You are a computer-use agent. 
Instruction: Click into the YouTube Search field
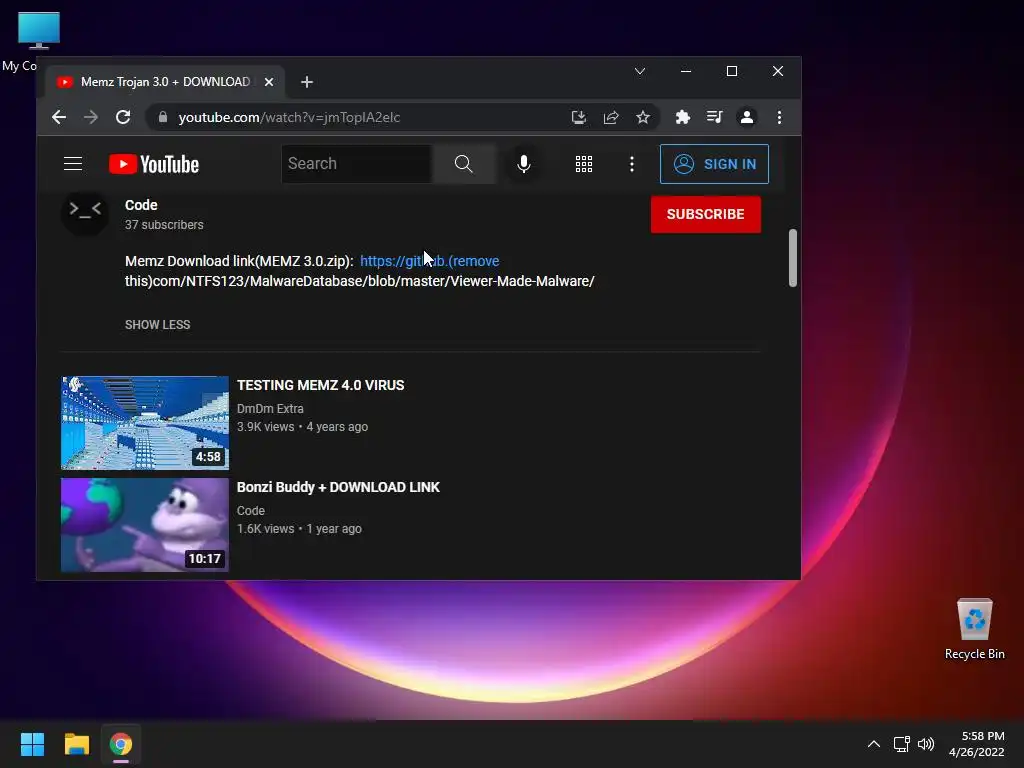(357, 164)
